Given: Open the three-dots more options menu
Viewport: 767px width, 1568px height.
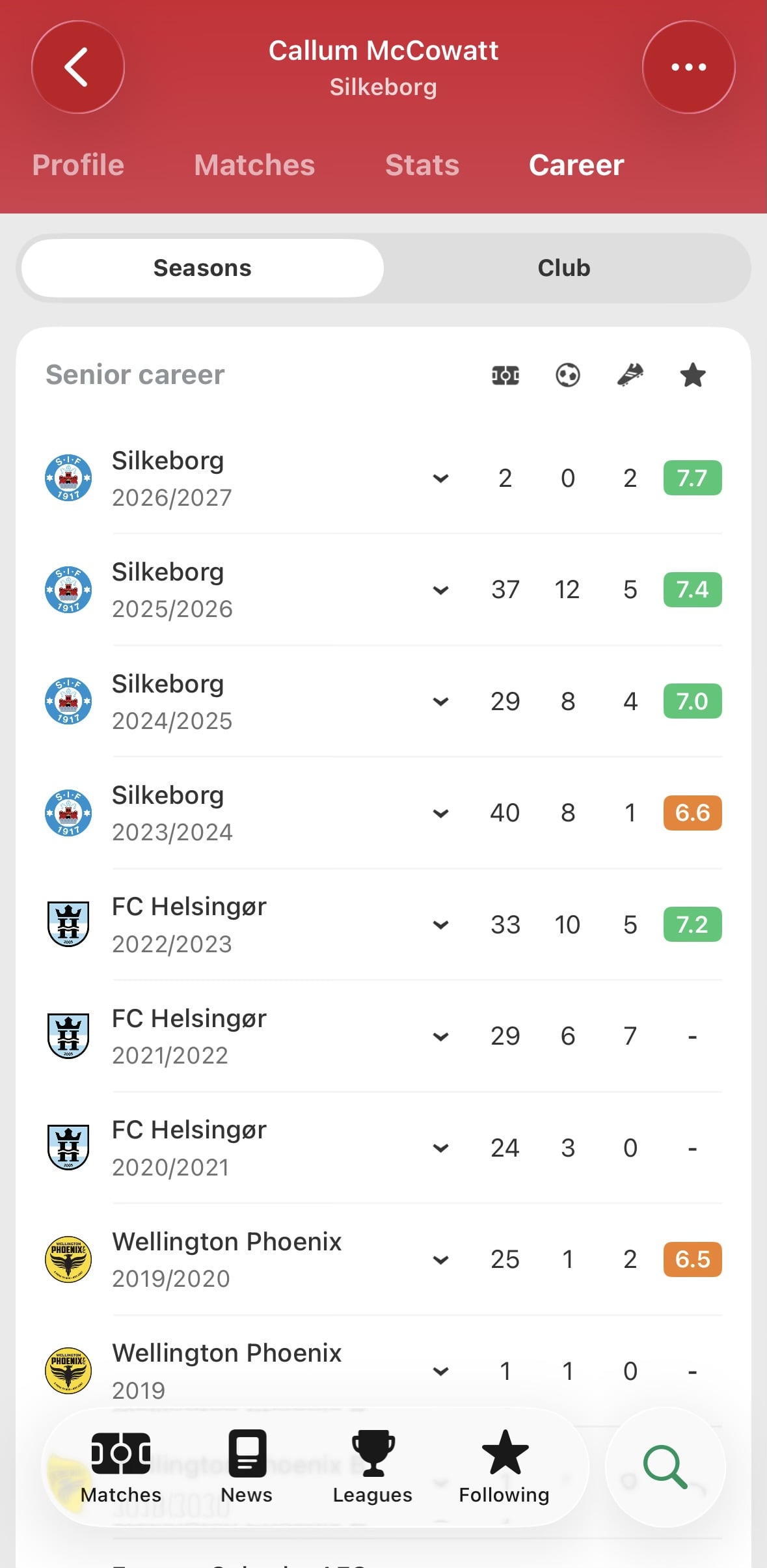Looking at the screenshot, I should [x=688, y=67].
